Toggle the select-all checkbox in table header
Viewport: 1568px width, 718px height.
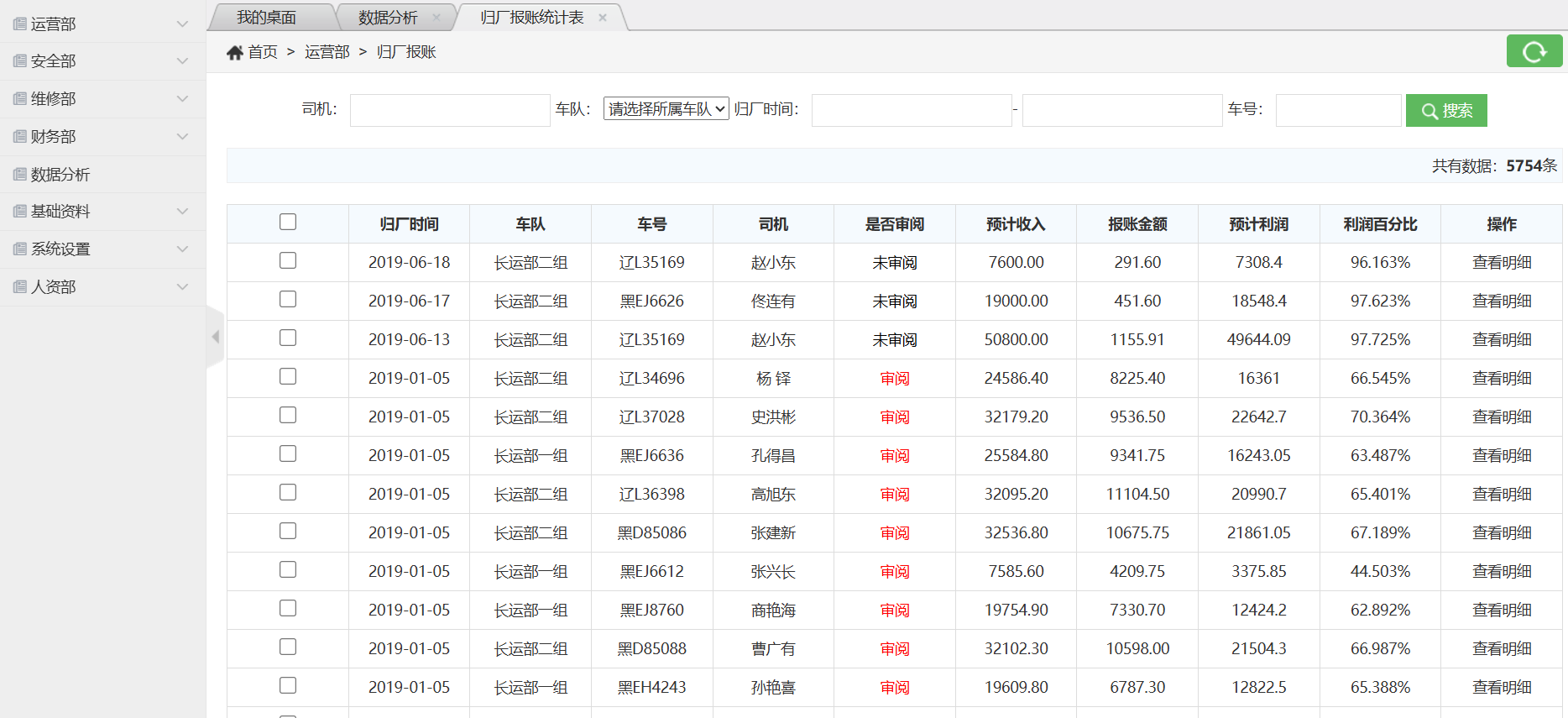pyautogui.click(x=288, y=222)
